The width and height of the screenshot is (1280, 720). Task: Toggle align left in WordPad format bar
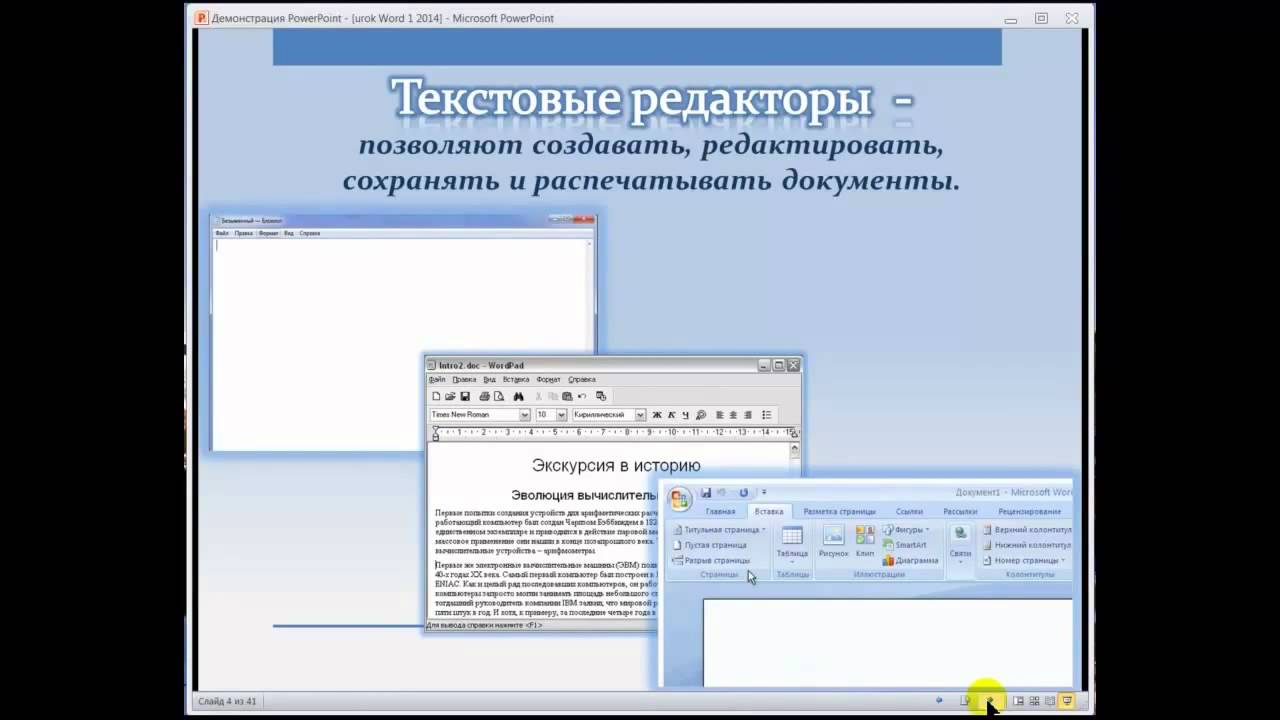[x=719, y=415]
